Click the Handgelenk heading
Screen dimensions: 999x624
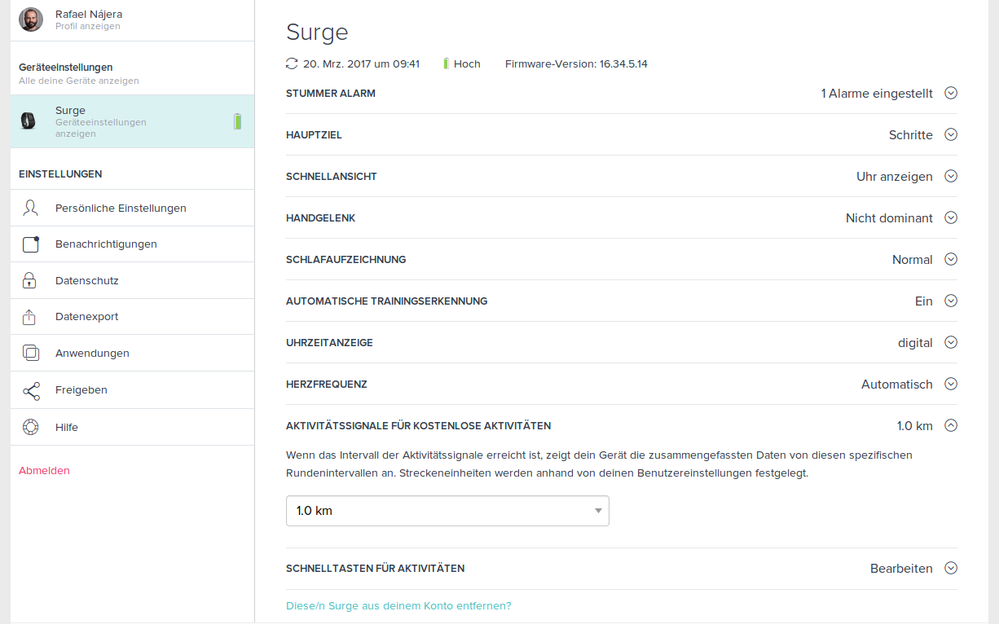point(320,218)
